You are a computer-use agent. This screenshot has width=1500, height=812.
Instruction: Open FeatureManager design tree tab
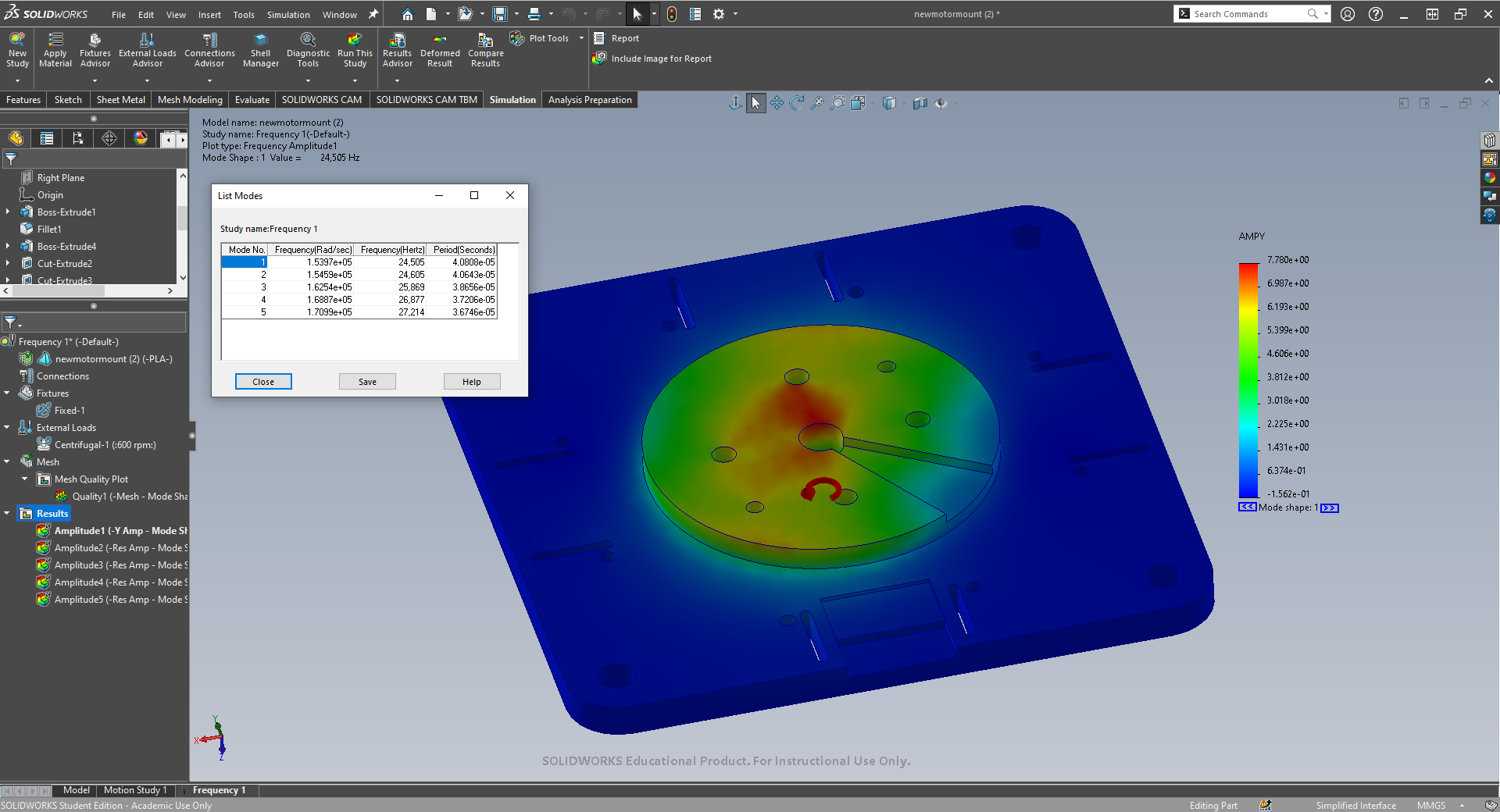click(x=16, y=138)
